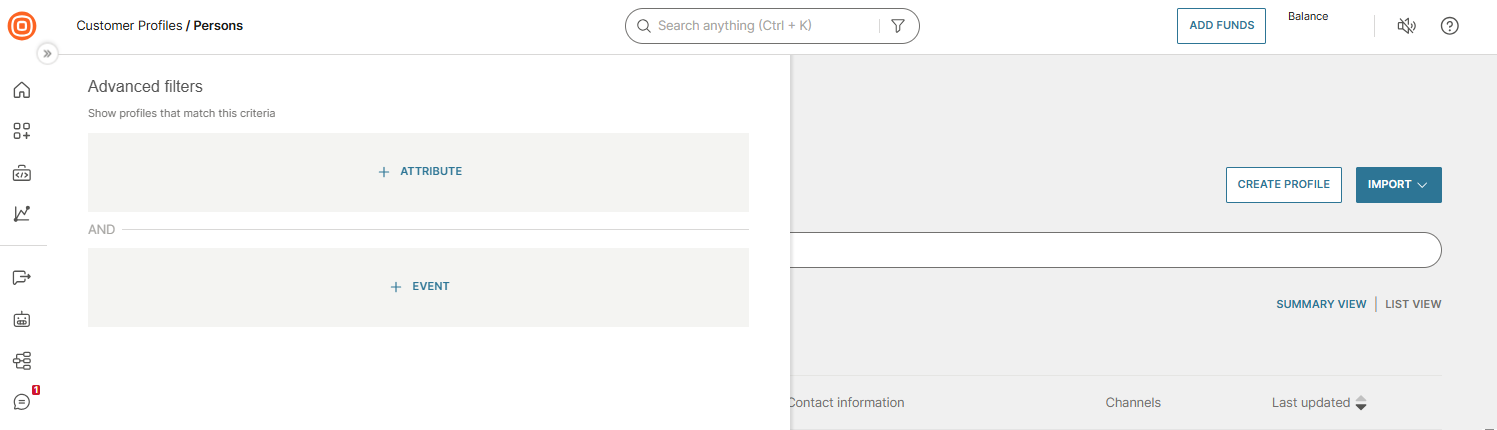Click the Add Funds button
Image resolution: width=1497 pixels, height=430 pixels.
click(1221, 26)
